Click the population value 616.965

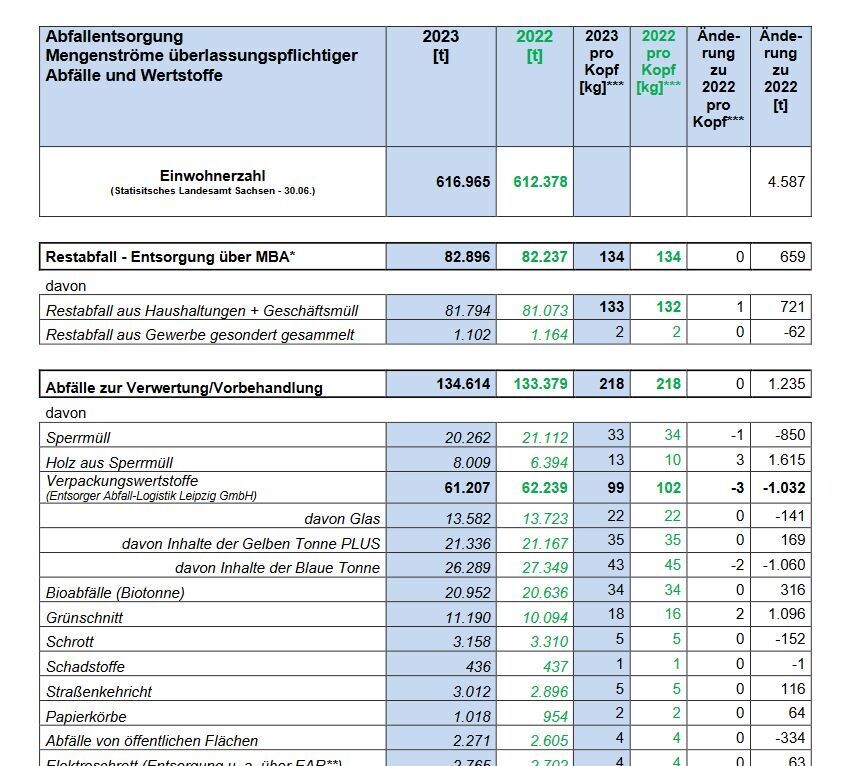(x=463, y=182)
